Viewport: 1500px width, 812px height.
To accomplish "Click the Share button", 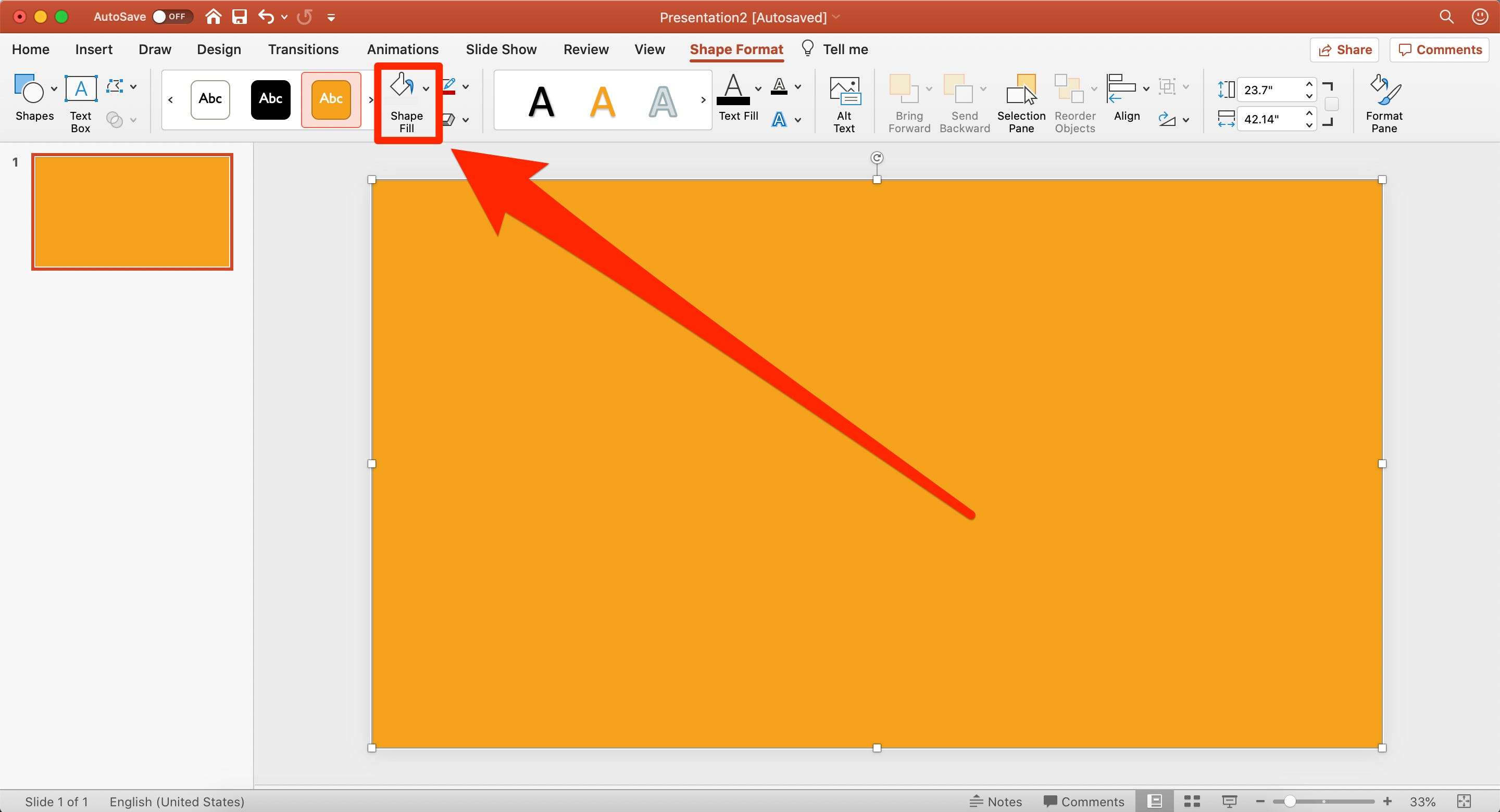I will [1345, 49].
